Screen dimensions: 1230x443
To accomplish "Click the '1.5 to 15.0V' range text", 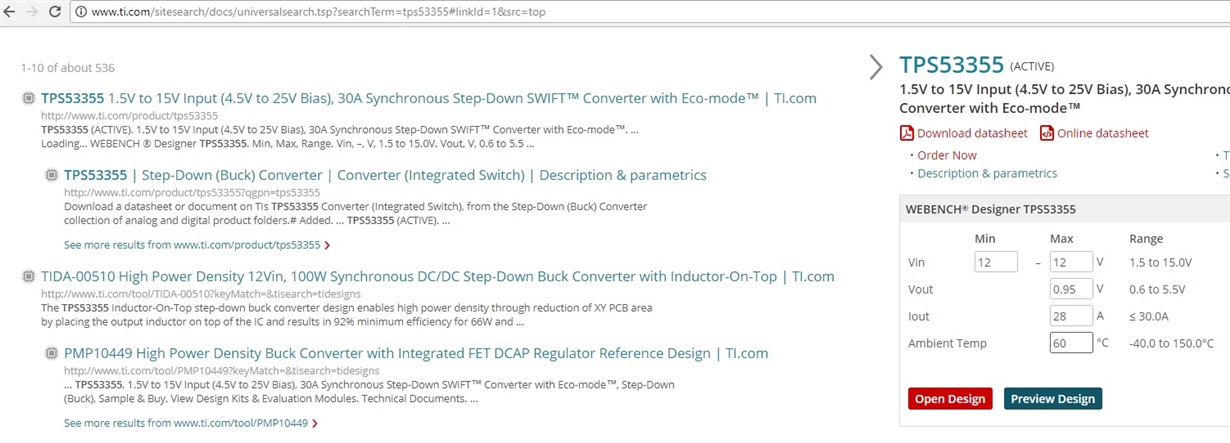I will [1161, 262].
